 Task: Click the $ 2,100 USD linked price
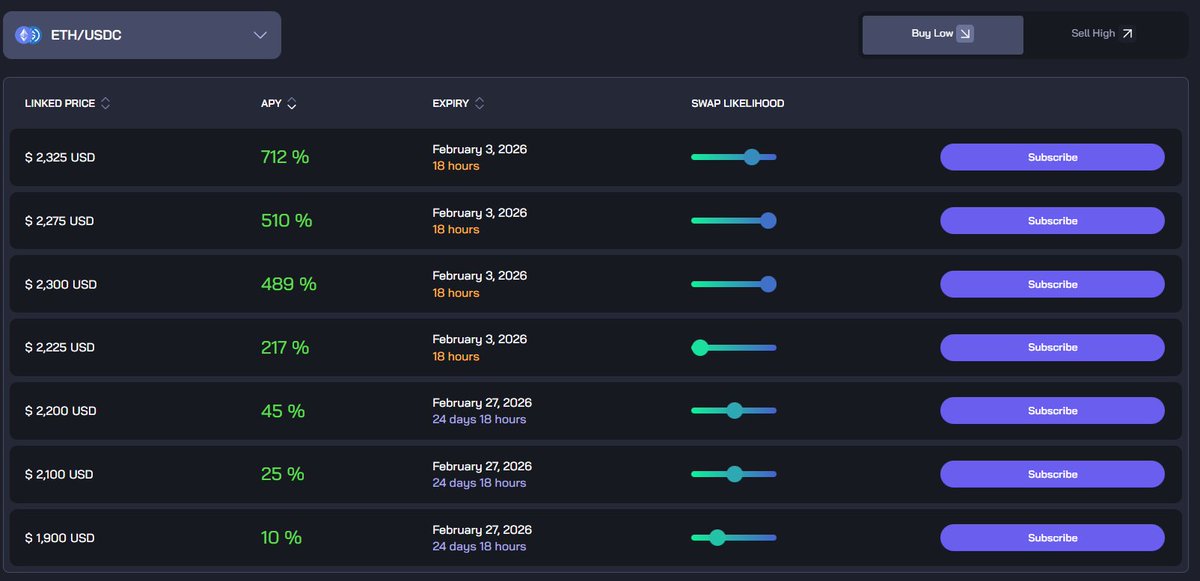[x=59, y=475]
